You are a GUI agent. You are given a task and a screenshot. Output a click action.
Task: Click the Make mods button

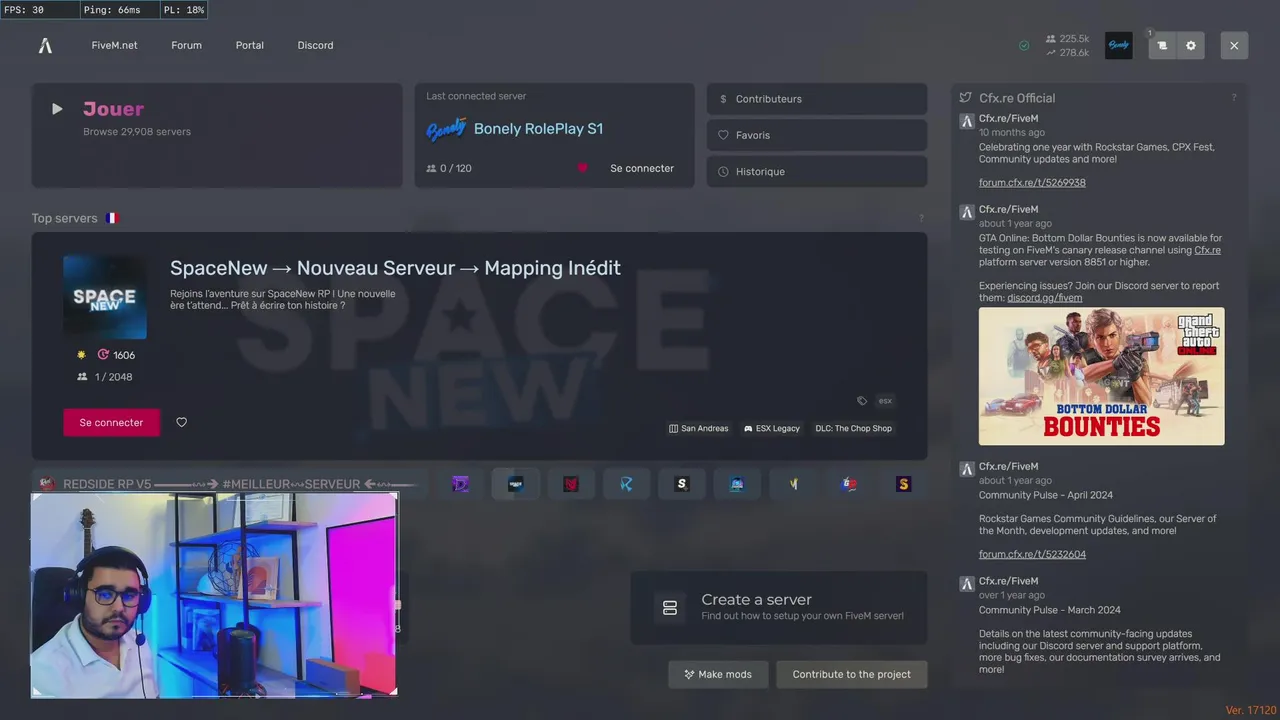pyautogui.click(x=718, y=674)
